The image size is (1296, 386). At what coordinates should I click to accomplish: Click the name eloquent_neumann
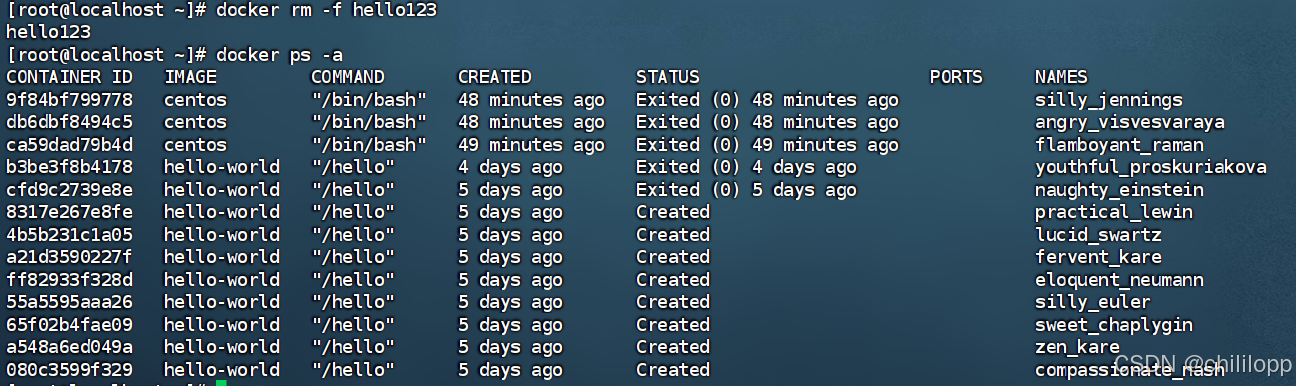click(x=1119, y=280)
